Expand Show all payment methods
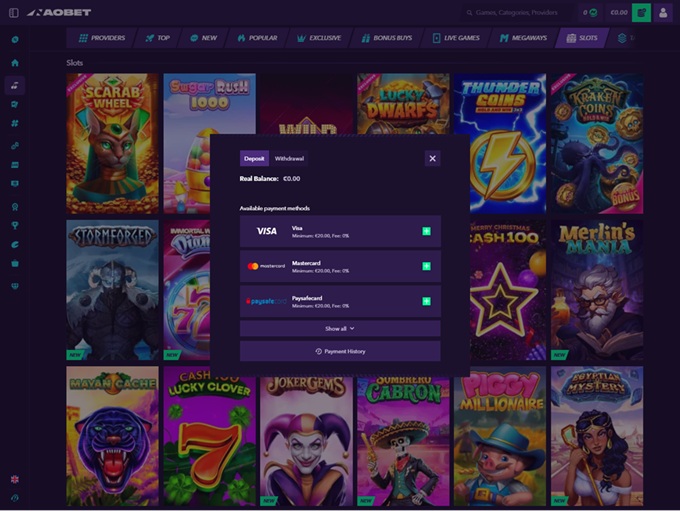The width and height of the screenshot is (680, 511). pyautogui.click(x=340, y=328)
